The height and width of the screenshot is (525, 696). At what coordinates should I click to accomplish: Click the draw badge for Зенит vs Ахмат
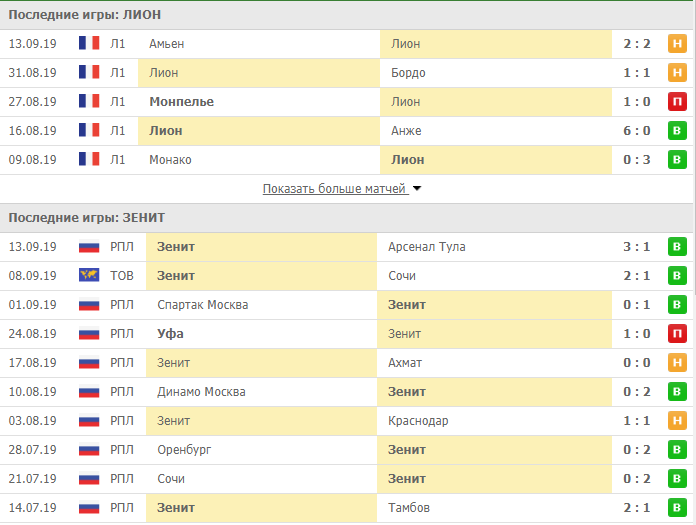[677, 363]
